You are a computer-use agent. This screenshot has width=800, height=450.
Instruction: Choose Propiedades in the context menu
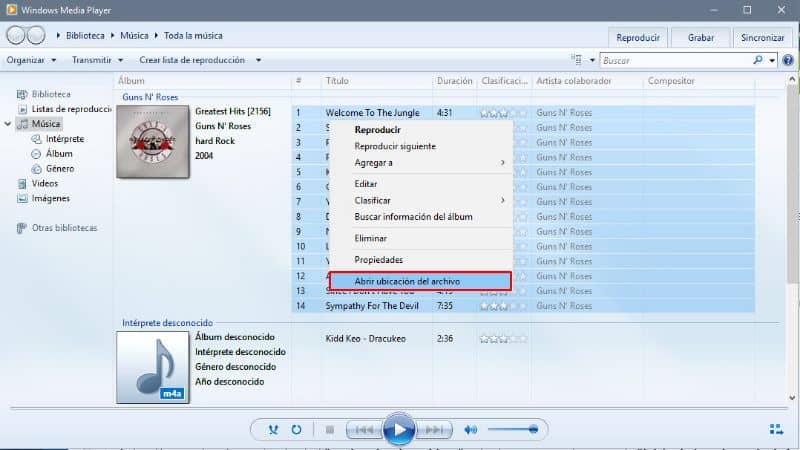[421, 260]
